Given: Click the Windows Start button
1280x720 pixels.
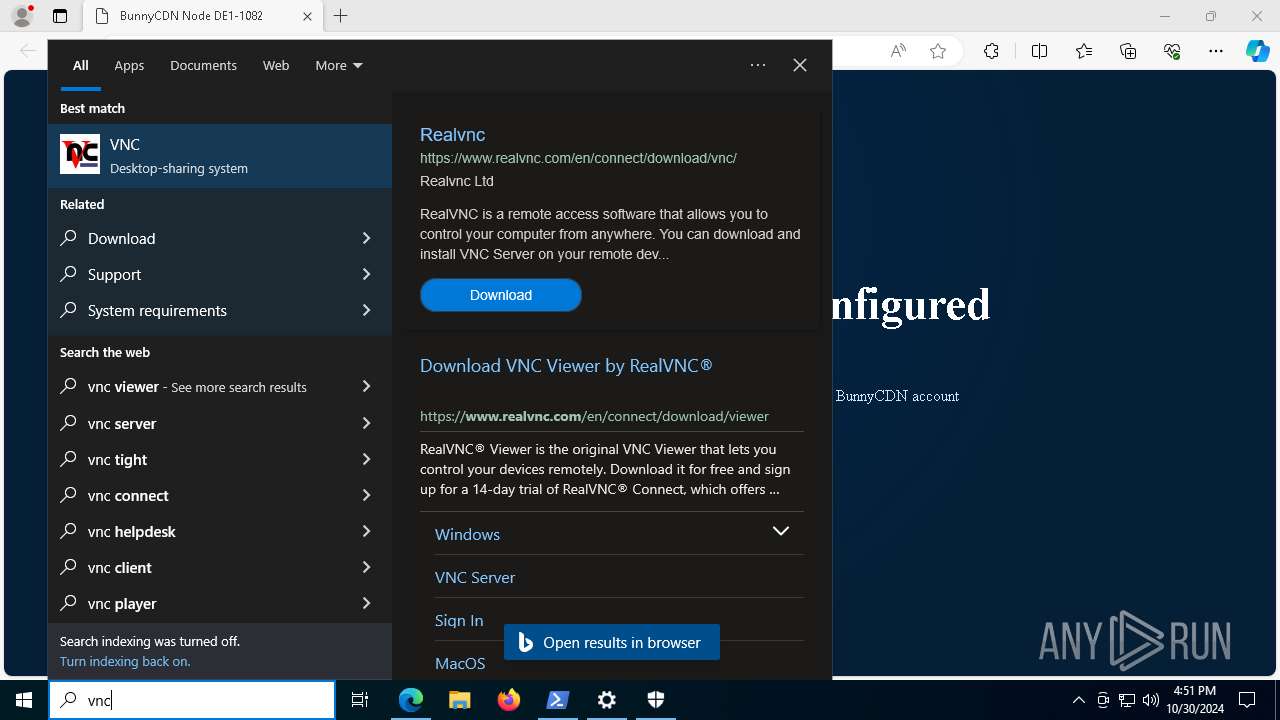Looking at the screenshot, I should pos(24,700).
